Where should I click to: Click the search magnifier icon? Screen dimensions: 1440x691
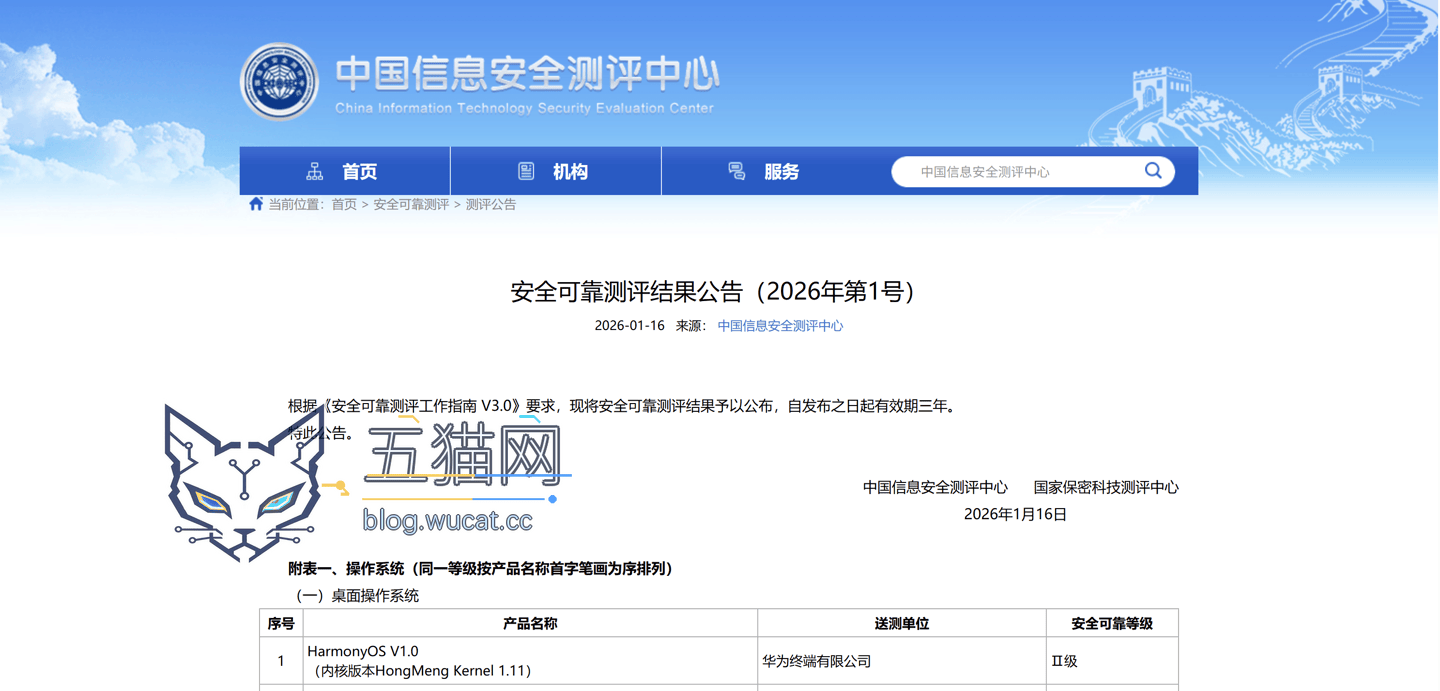(1153, 171)
